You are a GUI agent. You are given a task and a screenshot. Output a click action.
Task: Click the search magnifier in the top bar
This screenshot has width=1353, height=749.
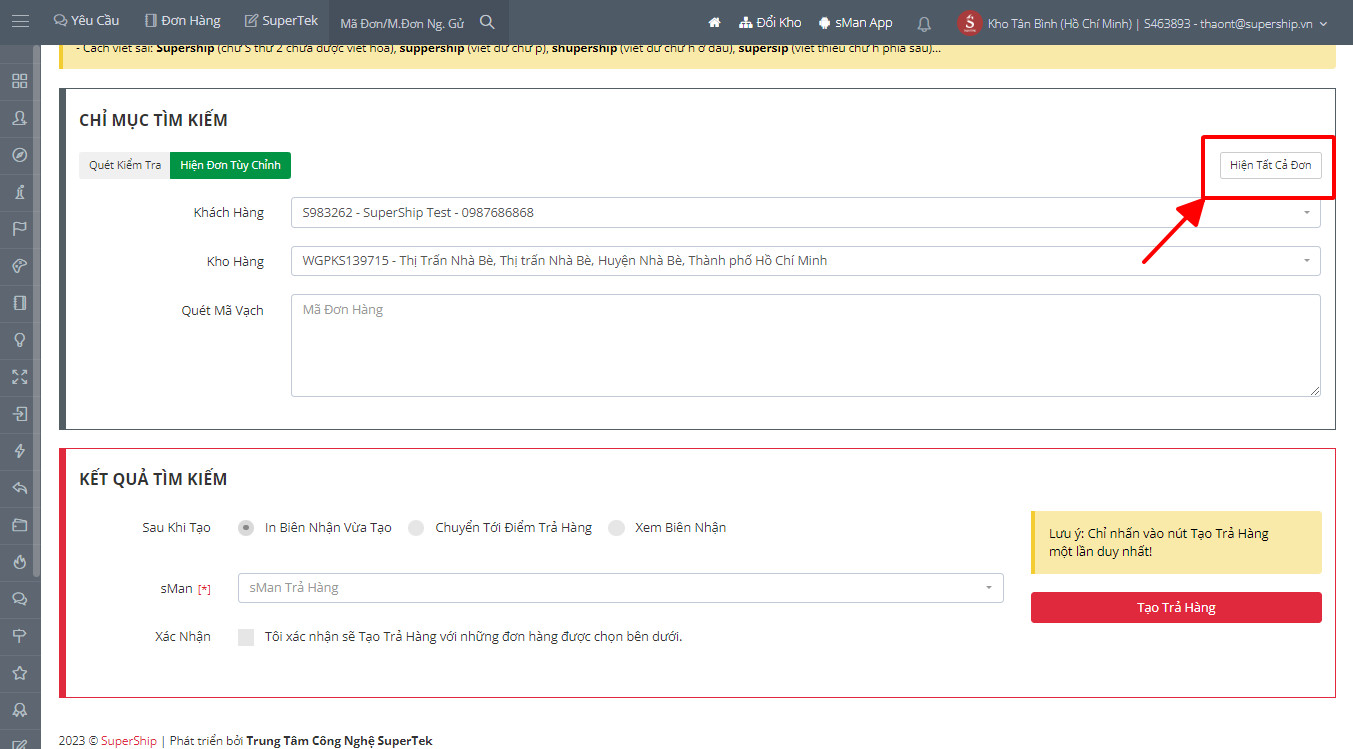pos(487,22)
